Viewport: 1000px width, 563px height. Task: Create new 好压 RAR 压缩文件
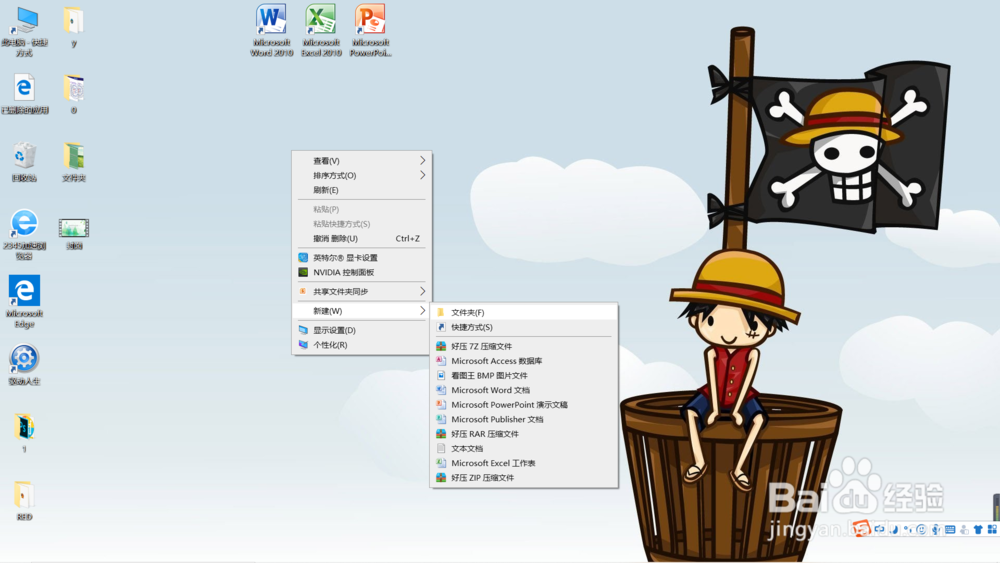tap(524, 434)
